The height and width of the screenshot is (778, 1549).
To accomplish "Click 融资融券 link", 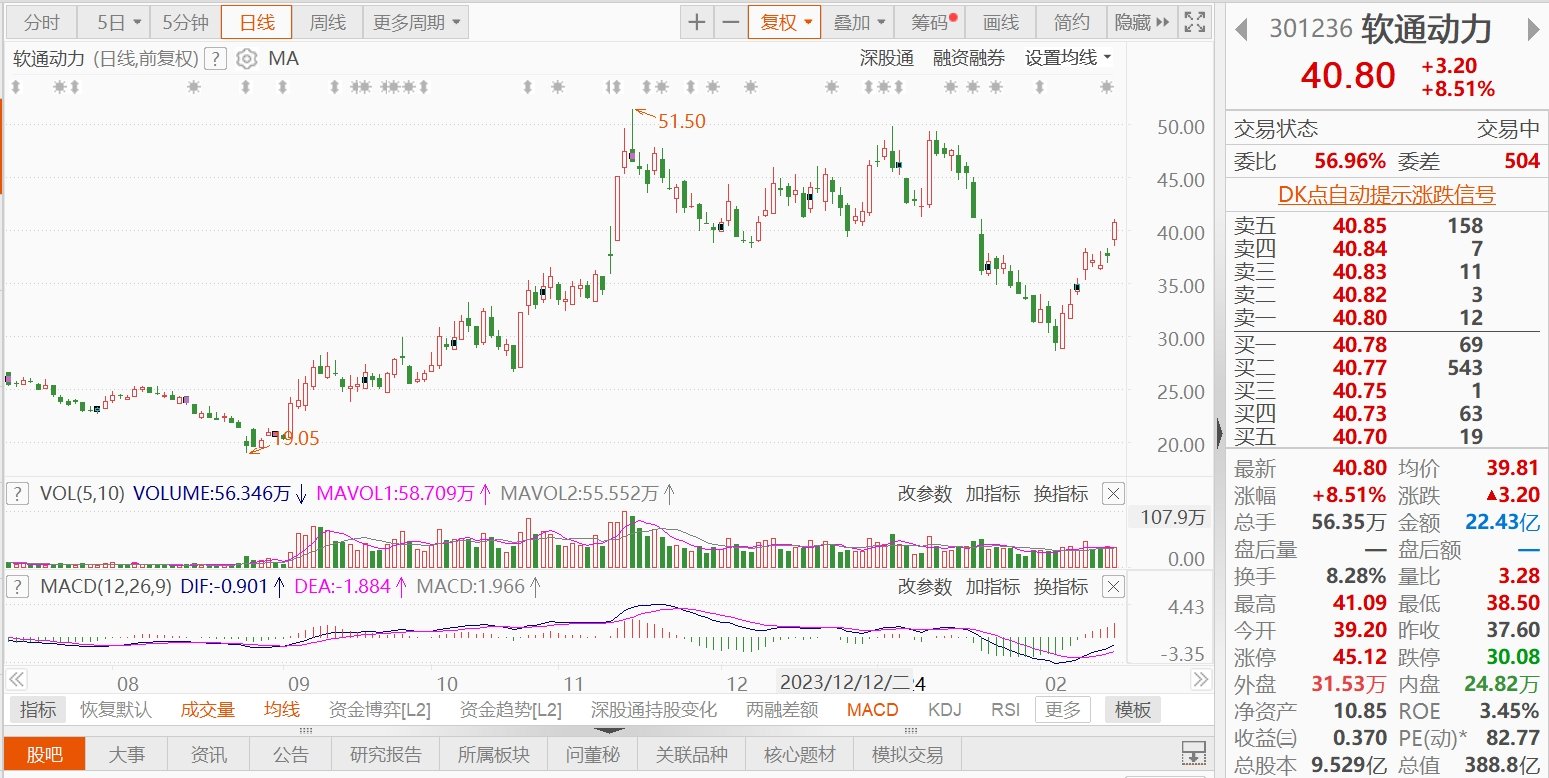I will tap(969, 59).
